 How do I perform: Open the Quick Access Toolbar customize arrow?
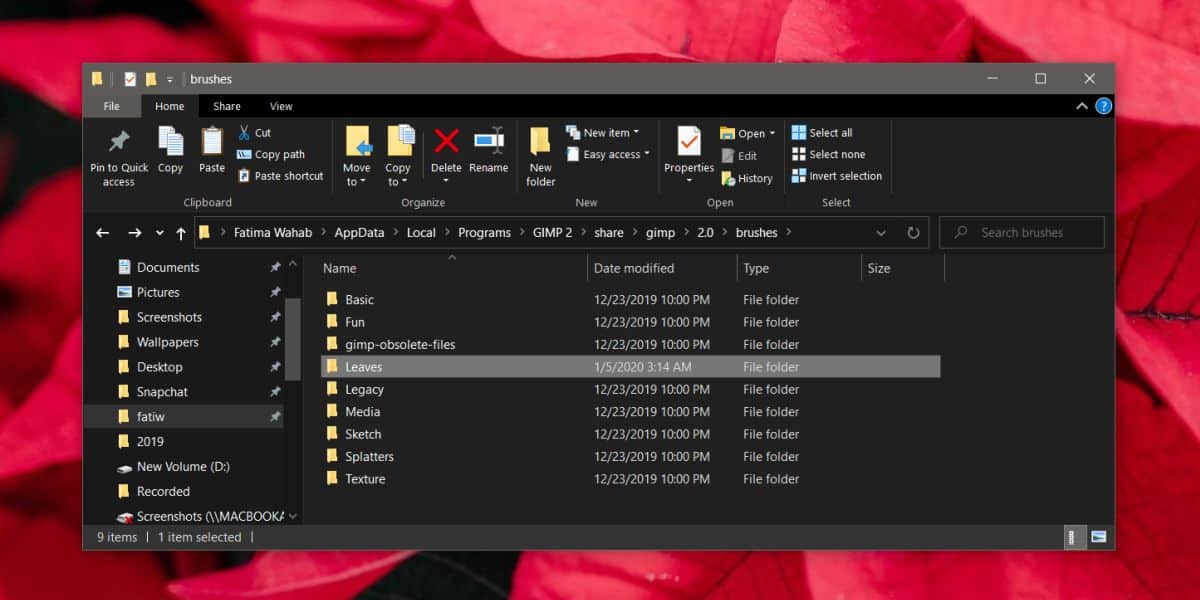point(170,79)
